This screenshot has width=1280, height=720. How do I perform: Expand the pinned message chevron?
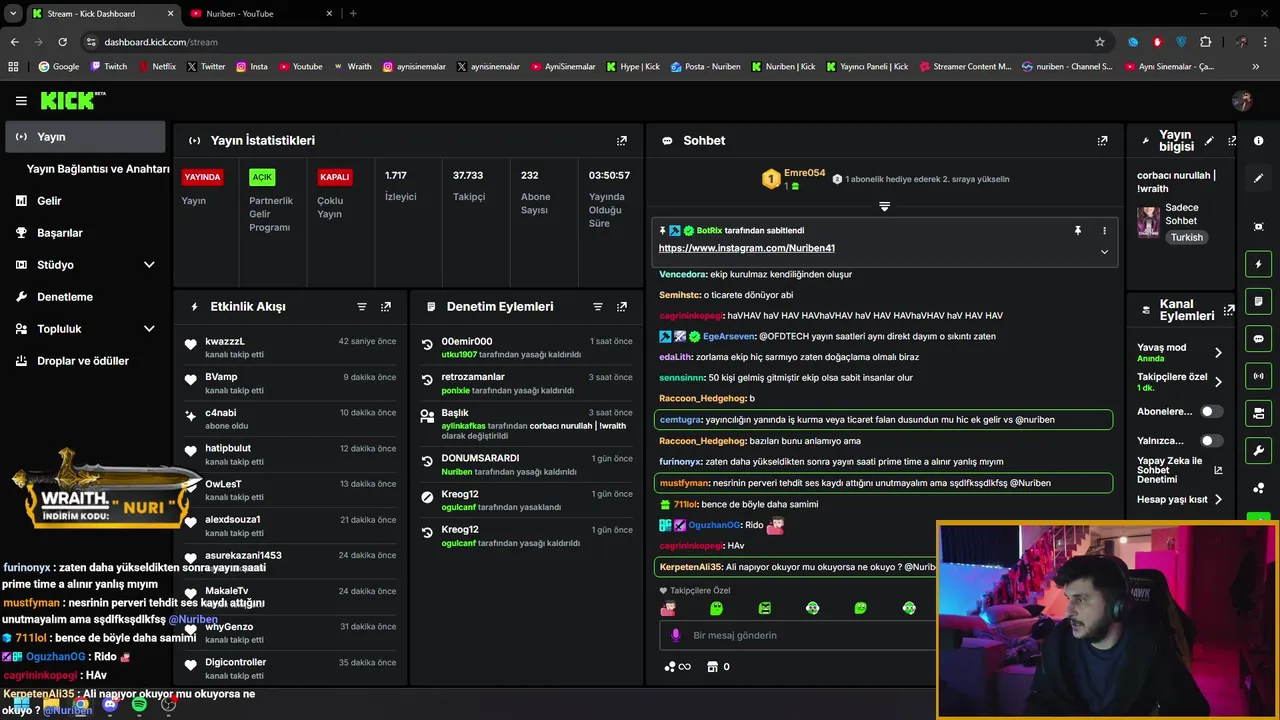point(1104,252)
